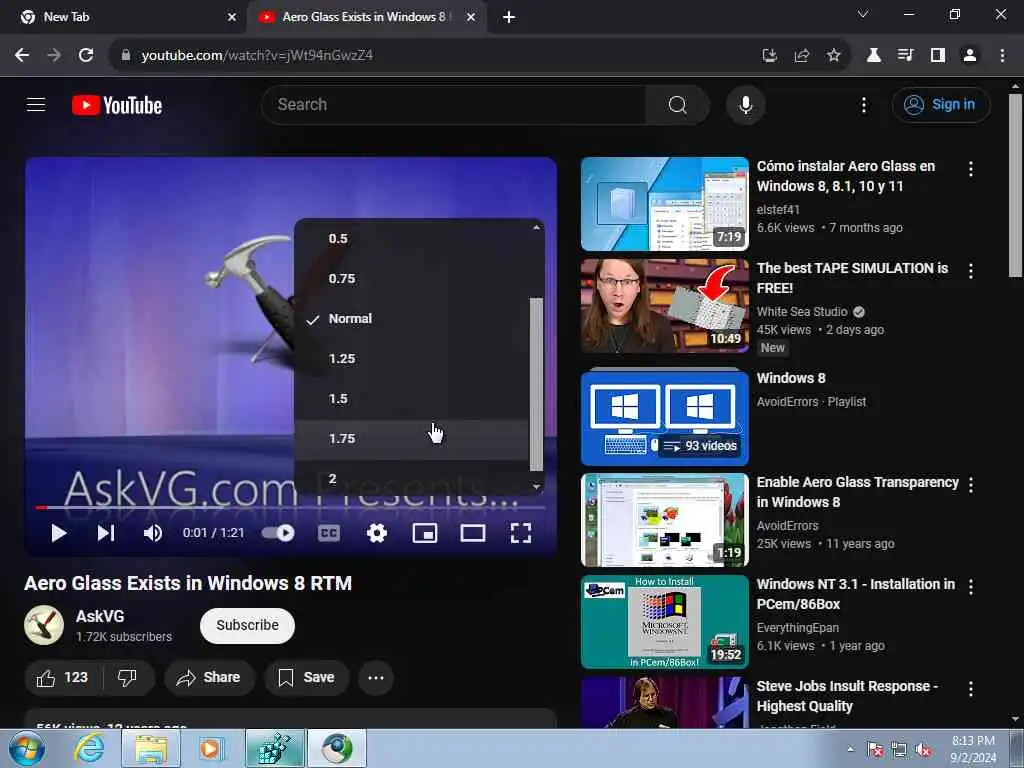The width and height of the screenshot is (1024, 768).
Task: Open Enable Aero Glass Transparency video title
Action: click(x=857, y=492)
